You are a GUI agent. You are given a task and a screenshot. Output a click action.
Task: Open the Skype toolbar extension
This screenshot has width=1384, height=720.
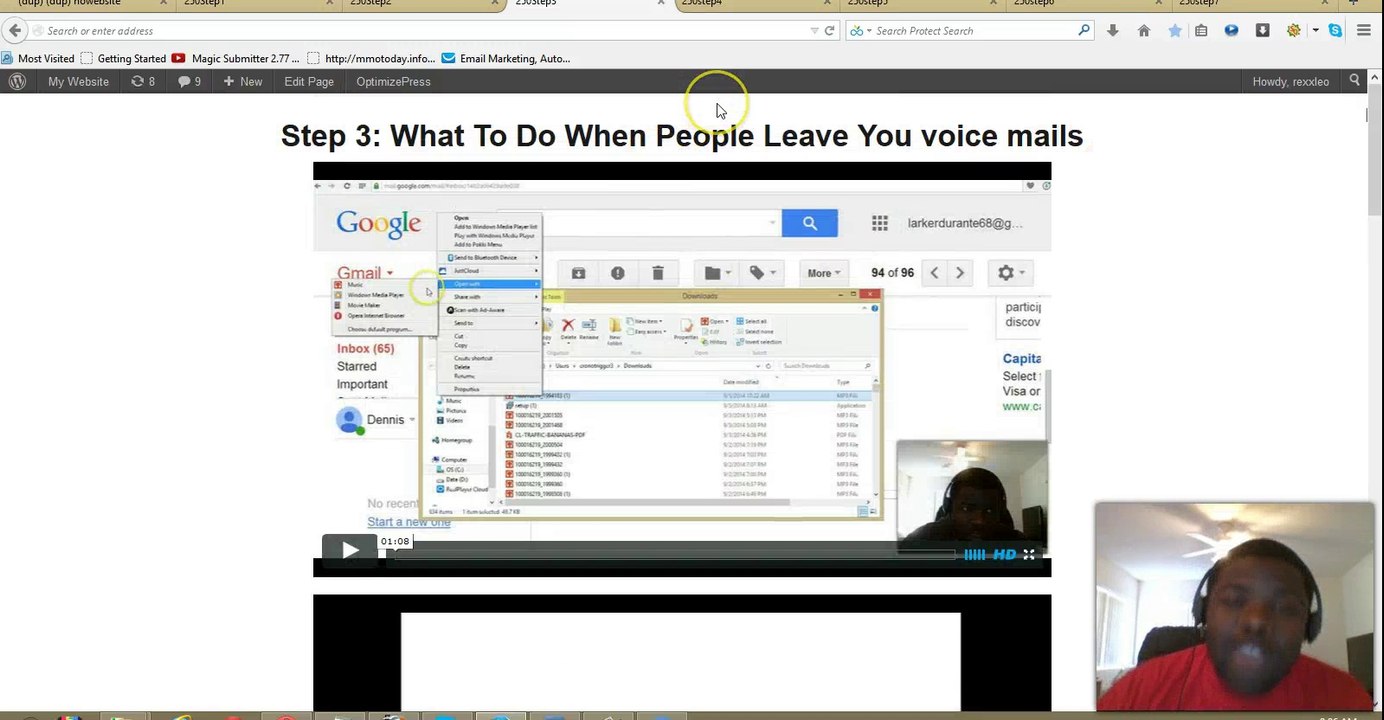1335,31
